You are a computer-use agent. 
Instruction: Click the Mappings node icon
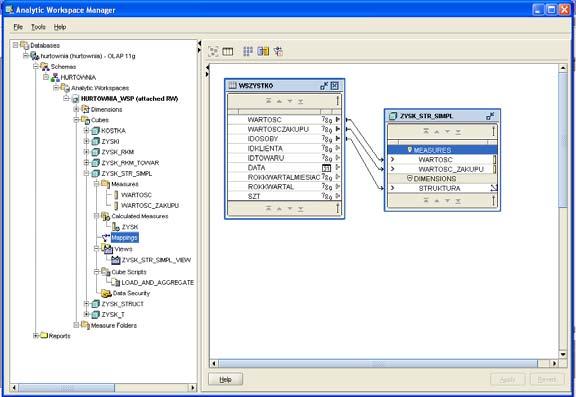(106, 238)
